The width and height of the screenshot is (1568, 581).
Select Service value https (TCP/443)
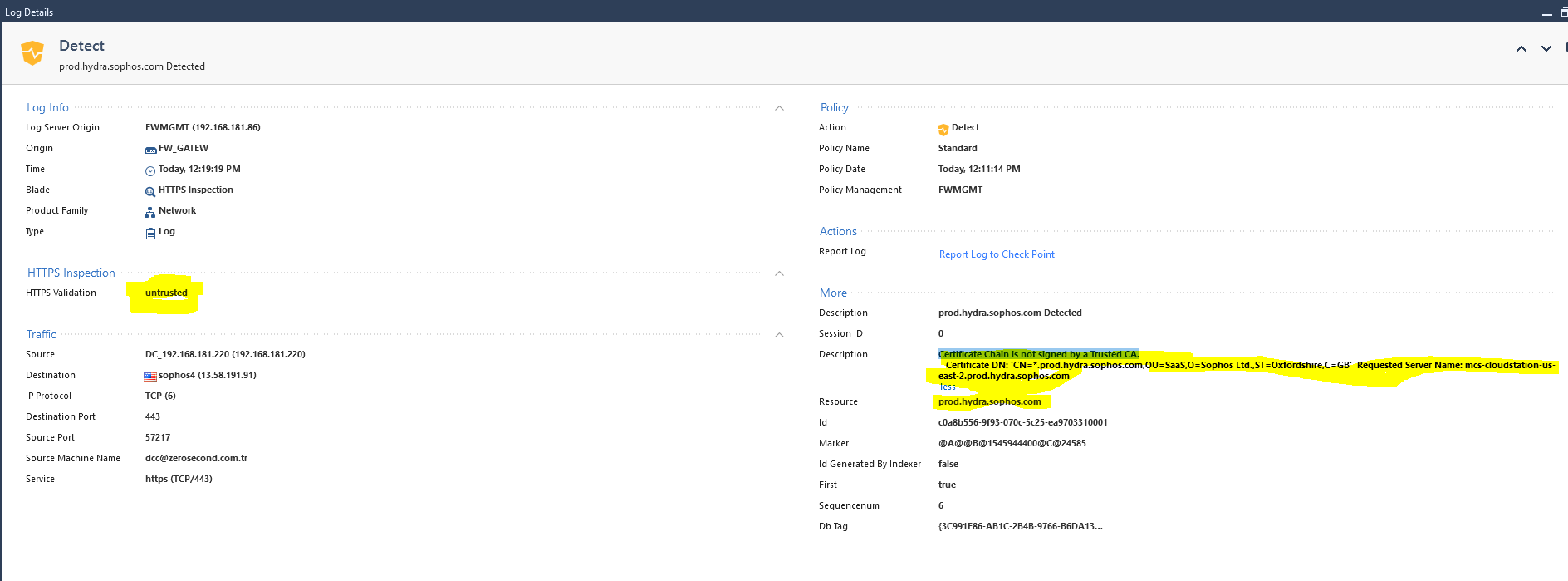[x=179, y=479]
